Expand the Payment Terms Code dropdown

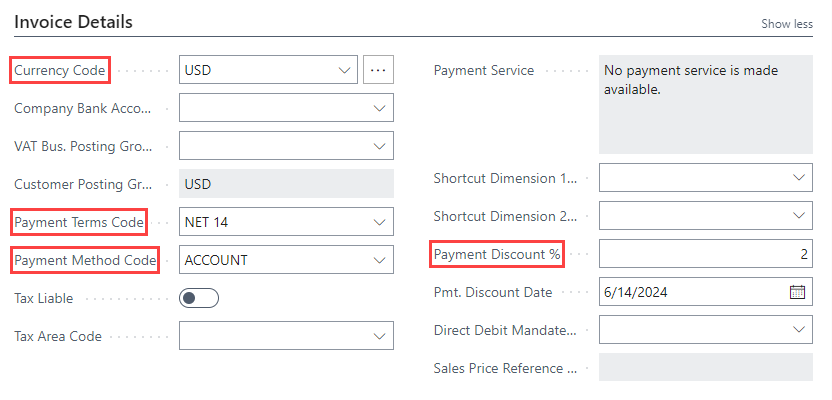[x=379, y=222]
